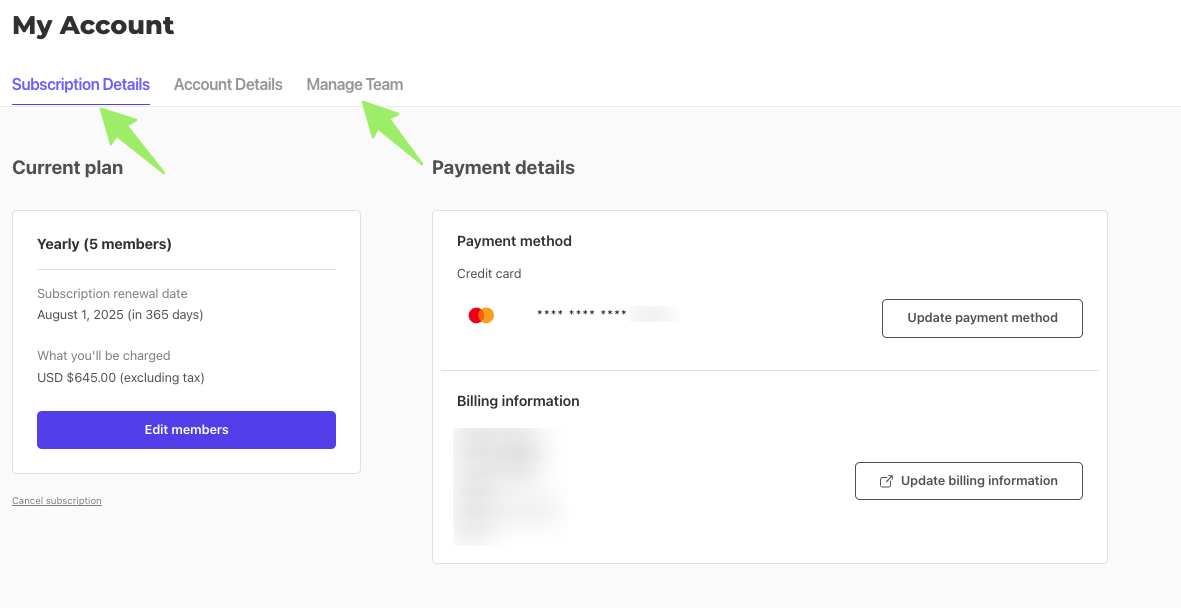The width and height of the screenshot is (1181, 608).
Task: Click the external-link icon on Update billing information
Action: (886, 481)
